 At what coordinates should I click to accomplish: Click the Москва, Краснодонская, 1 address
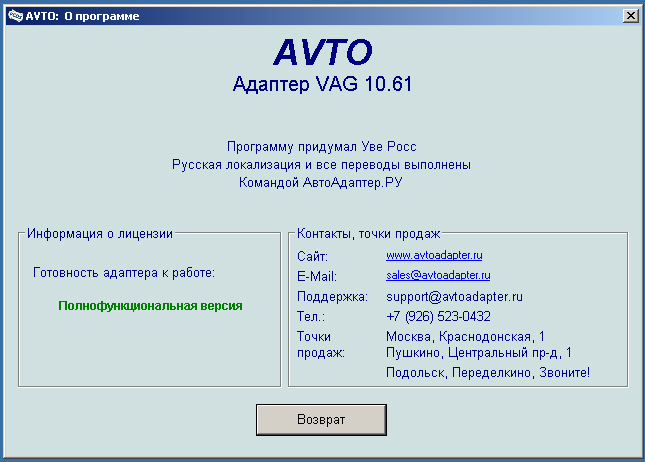(x=465, y=337)
